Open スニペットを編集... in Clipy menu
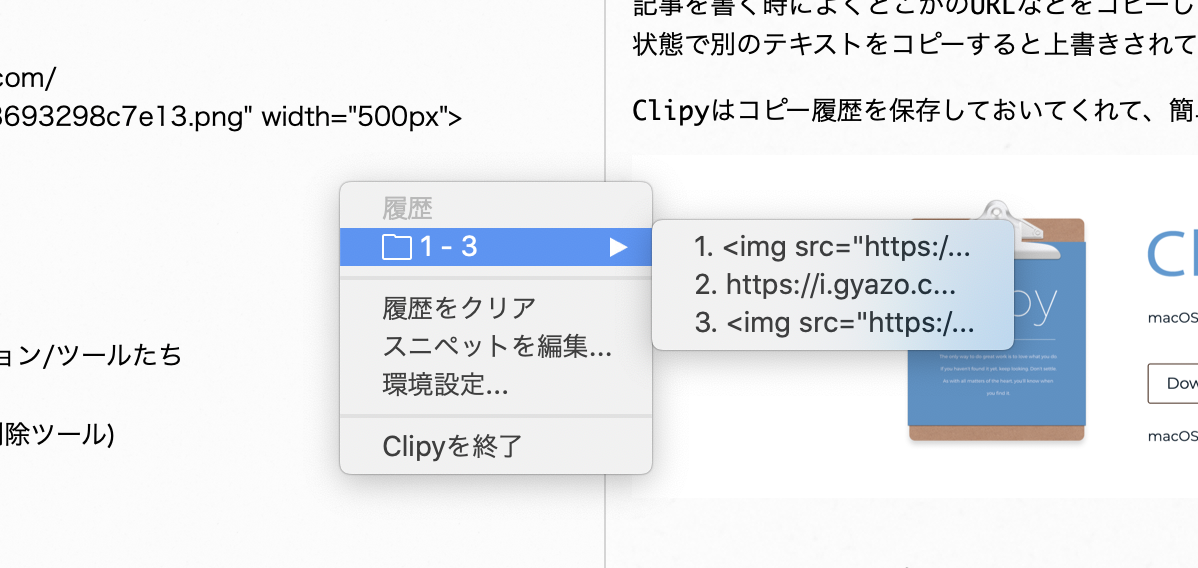 coord(496,346)
